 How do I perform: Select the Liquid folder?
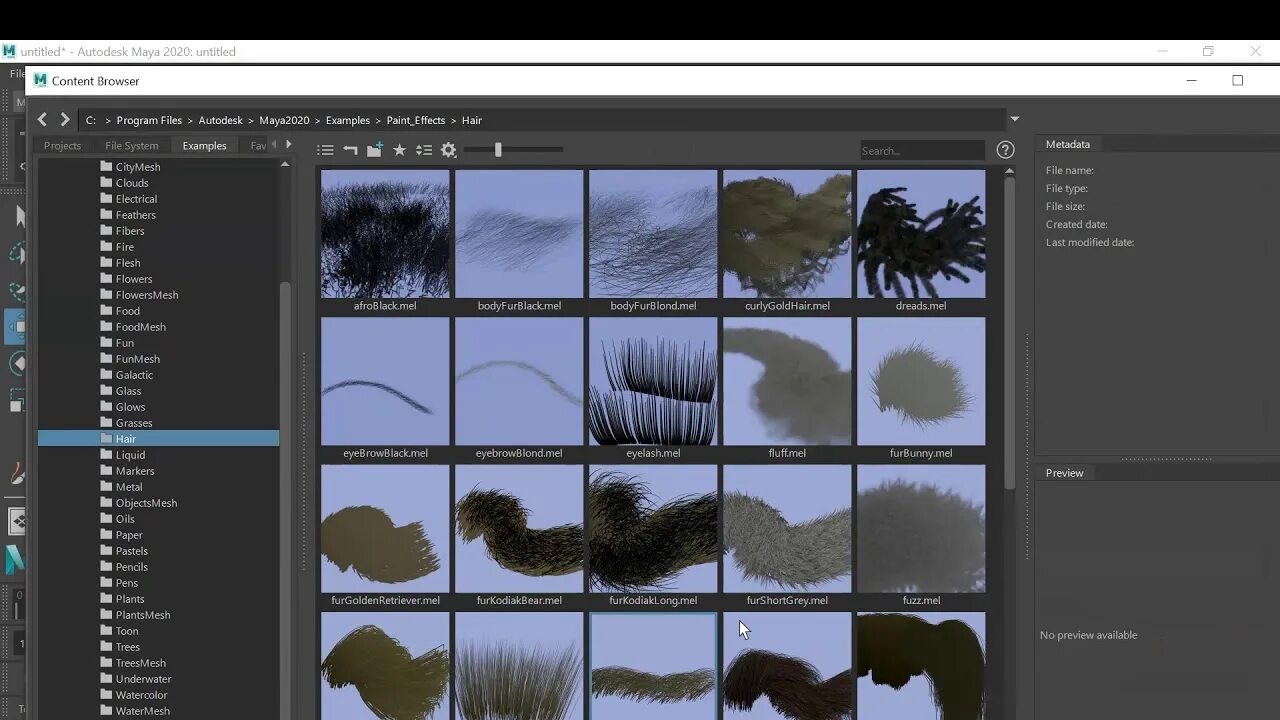[130, 455]
